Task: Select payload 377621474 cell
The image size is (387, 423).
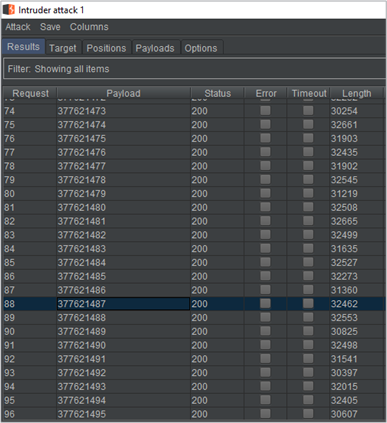Action: pyautogui.click(x=123, y=125)
